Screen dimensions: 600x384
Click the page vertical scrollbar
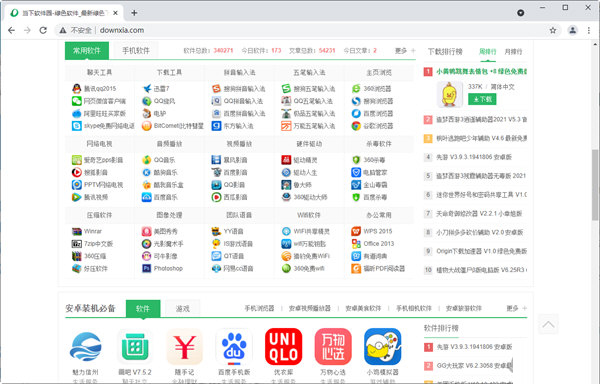(x=595, y=184)
